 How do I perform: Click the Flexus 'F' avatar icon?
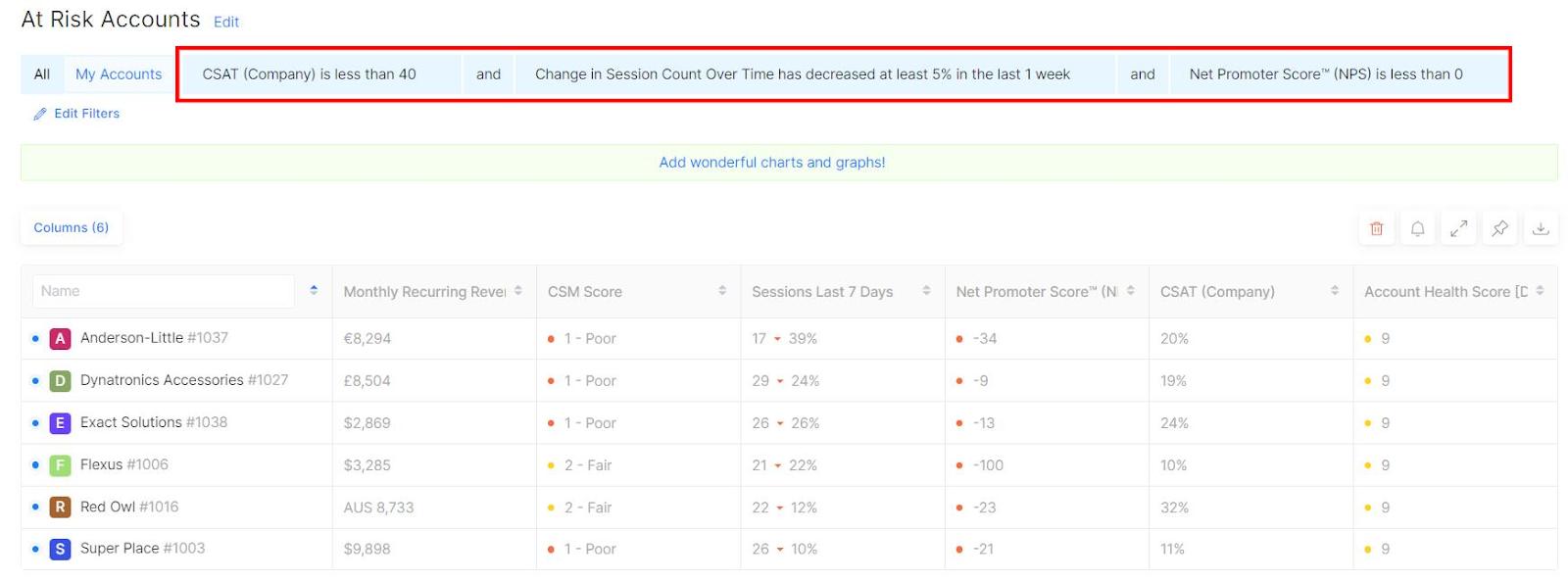(60, 464)
